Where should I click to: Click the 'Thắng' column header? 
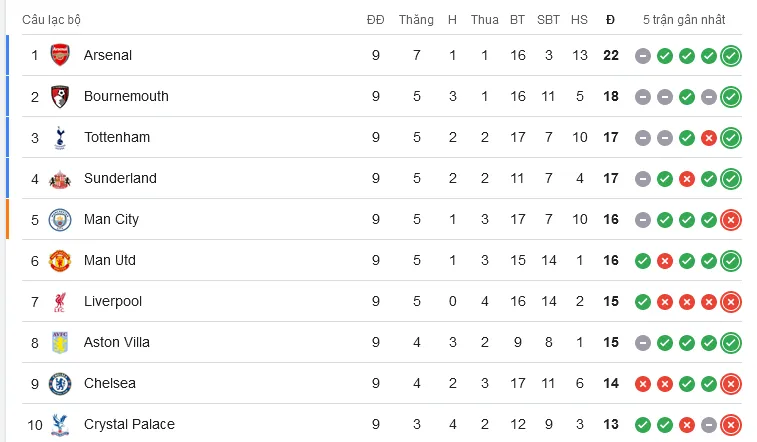[416, 20]
